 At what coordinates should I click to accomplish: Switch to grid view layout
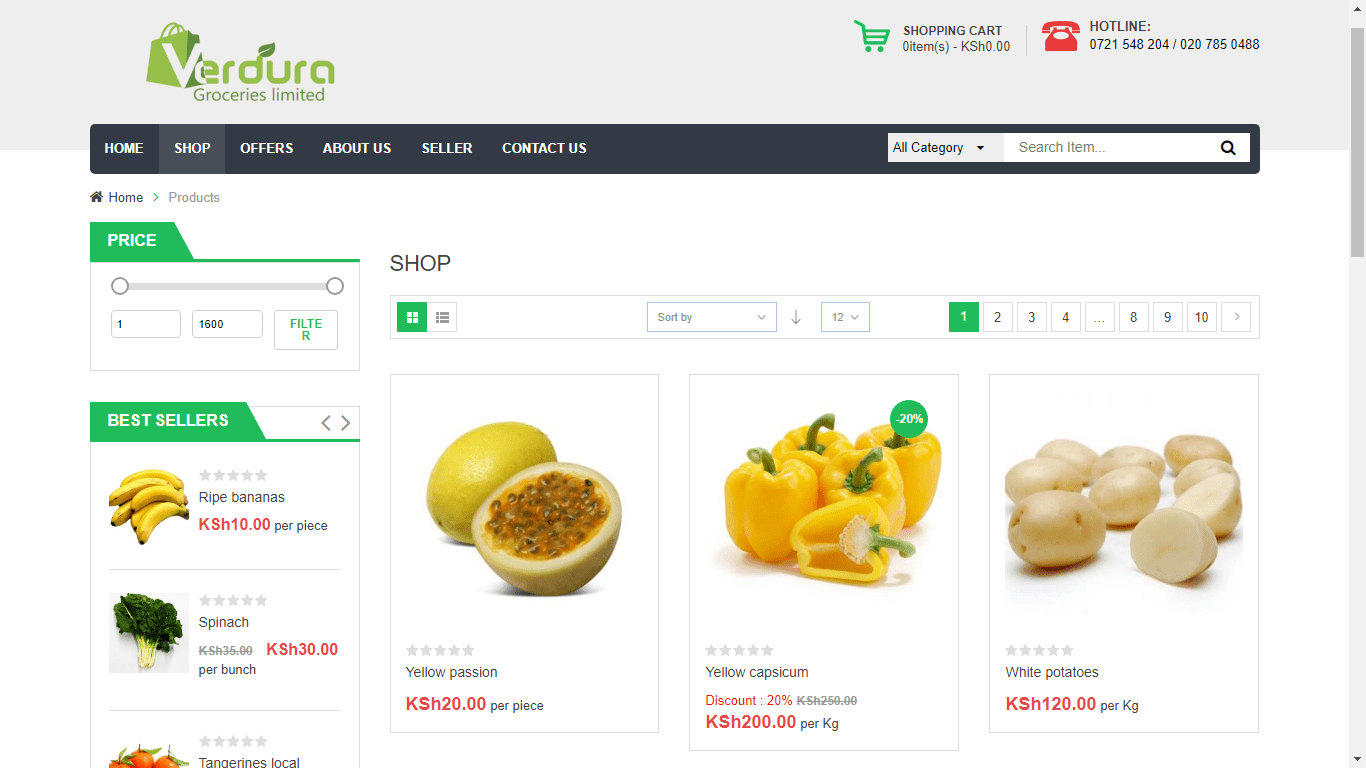click(412, 317)
